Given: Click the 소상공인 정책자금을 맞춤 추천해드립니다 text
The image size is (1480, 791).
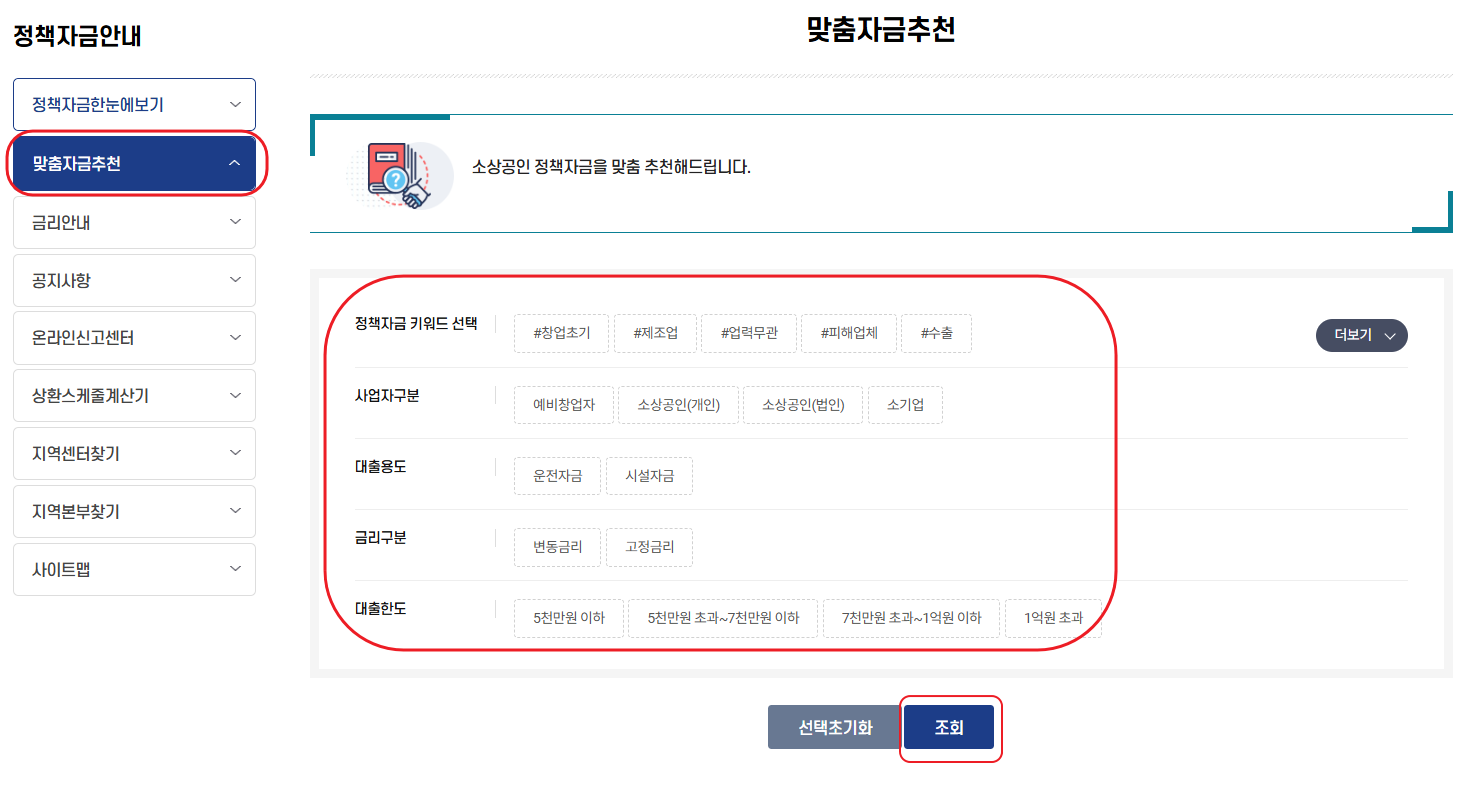Looking at the screenshot, I should 611,166.
